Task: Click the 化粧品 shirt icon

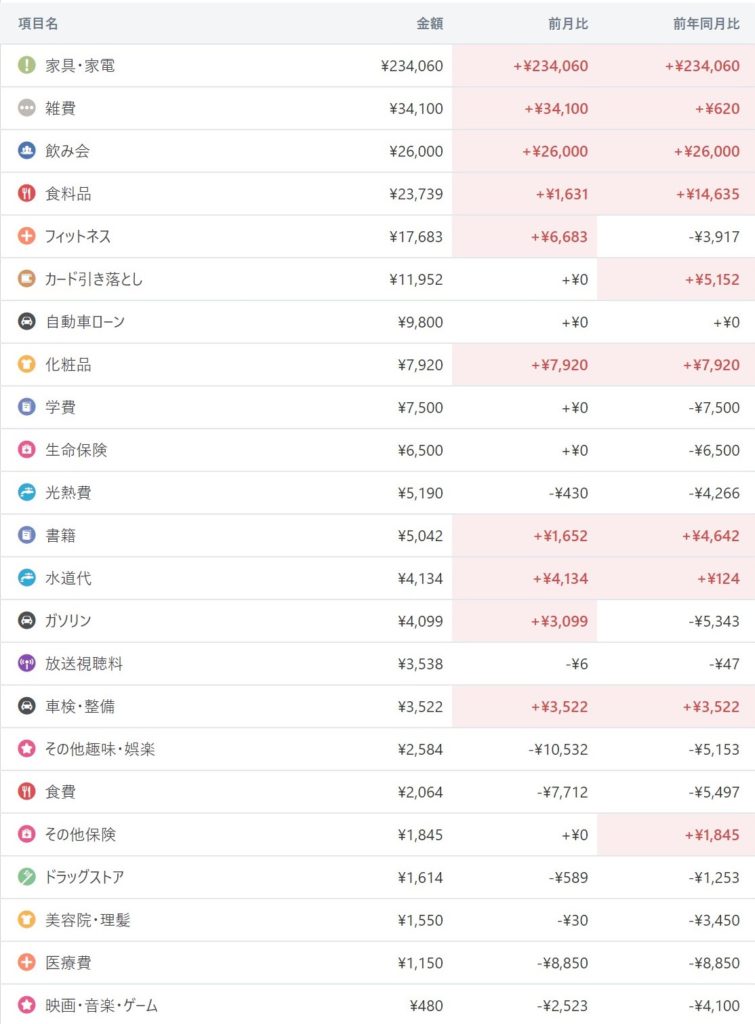Action: tap(27, 365)
